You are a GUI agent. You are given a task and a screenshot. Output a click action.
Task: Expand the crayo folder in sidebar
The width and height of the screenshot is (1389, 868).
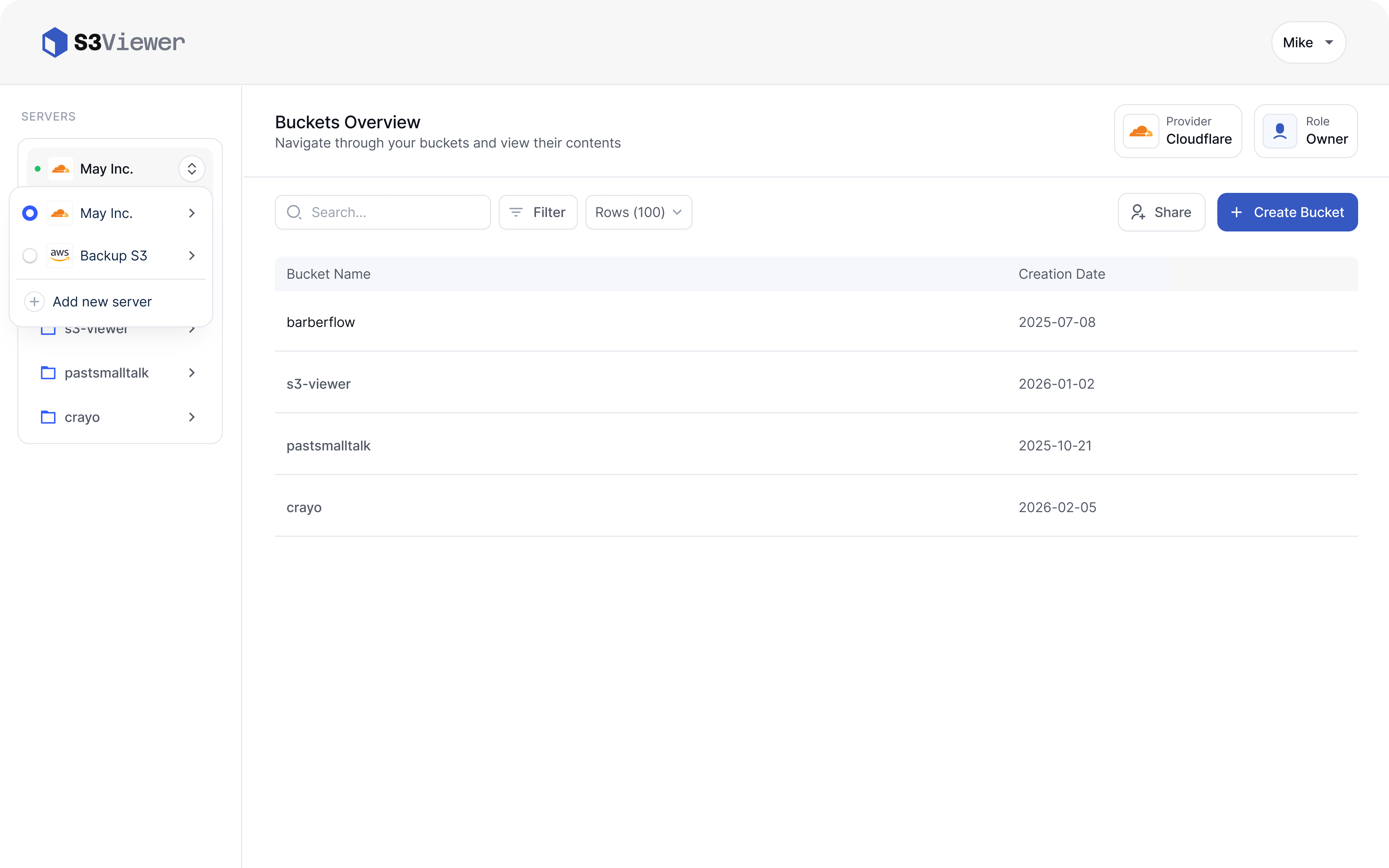[192, 417]
